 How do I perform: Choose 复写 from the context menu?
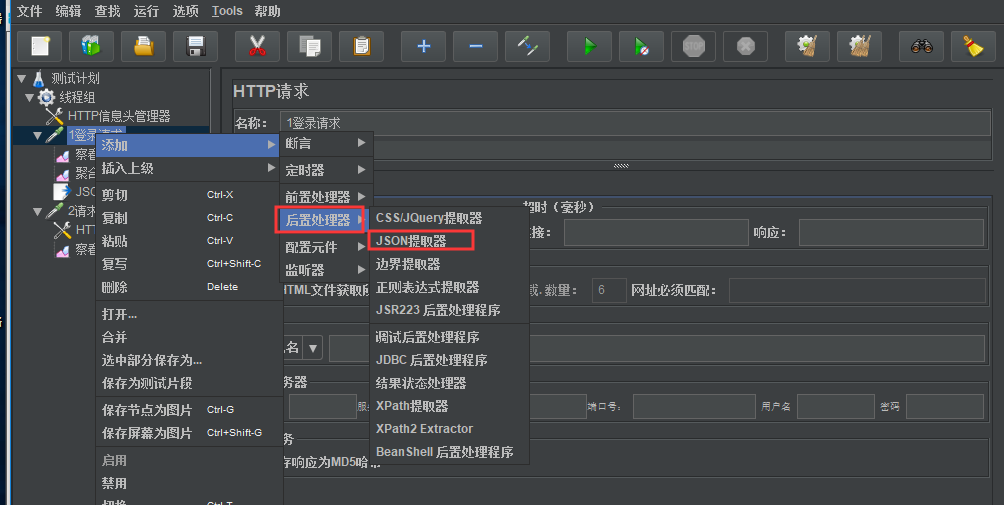pyautogui.click(x=188, y=264)
